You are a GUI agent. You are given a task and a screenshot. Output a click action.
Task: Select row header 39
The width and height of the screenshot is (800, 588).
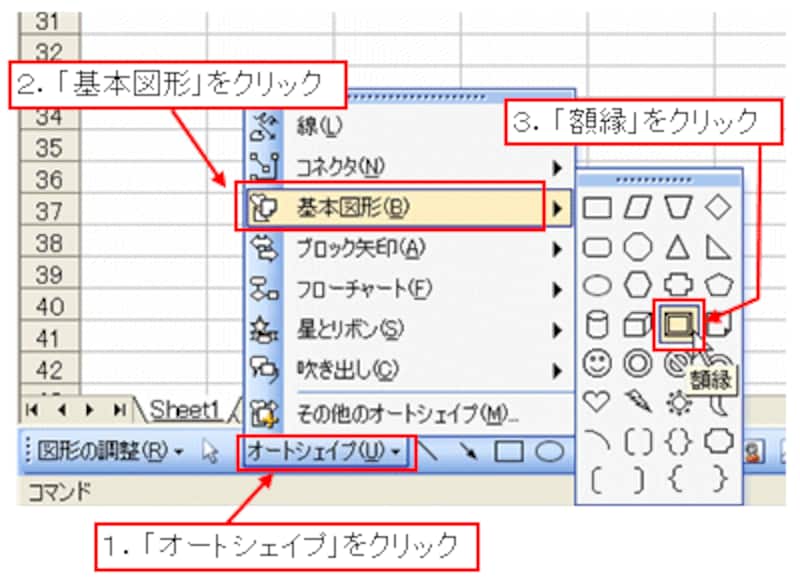point(49,275)
